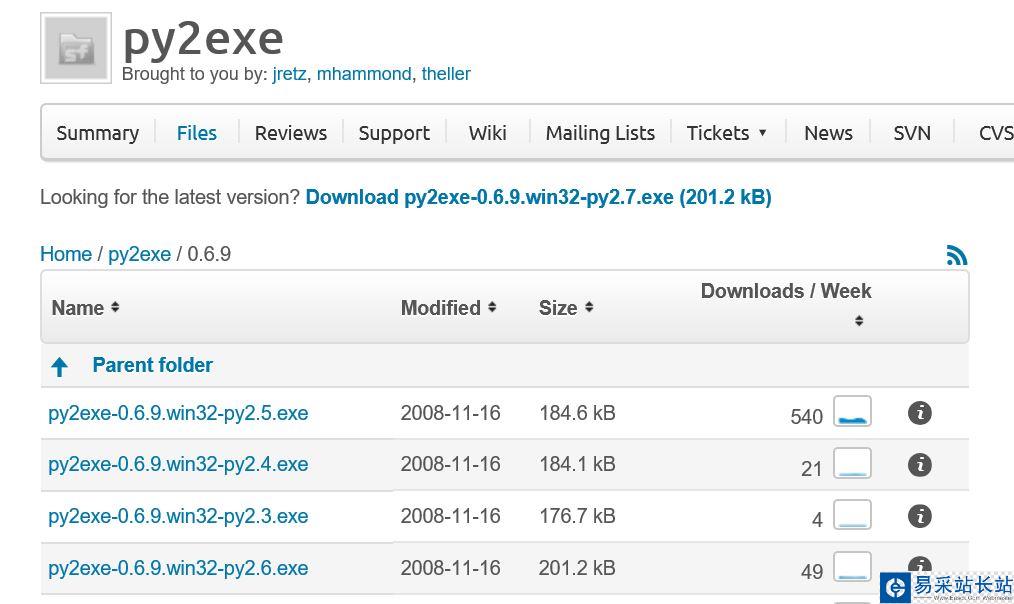This screenshot has height=604, width=1014.
Task: Click the py2exe project logo icon
Action: pyautogui.click(x=76, y=48)
